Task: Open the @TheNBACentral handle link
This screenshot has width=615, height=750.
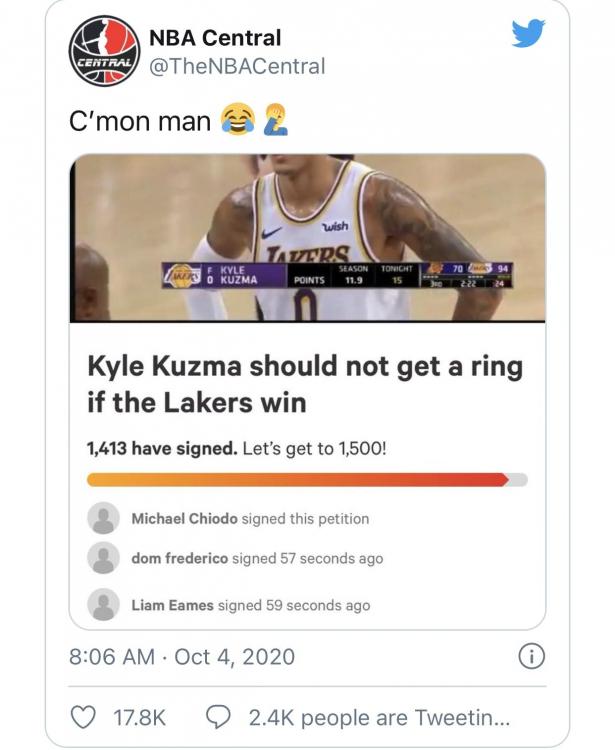Action: point(236,66)
